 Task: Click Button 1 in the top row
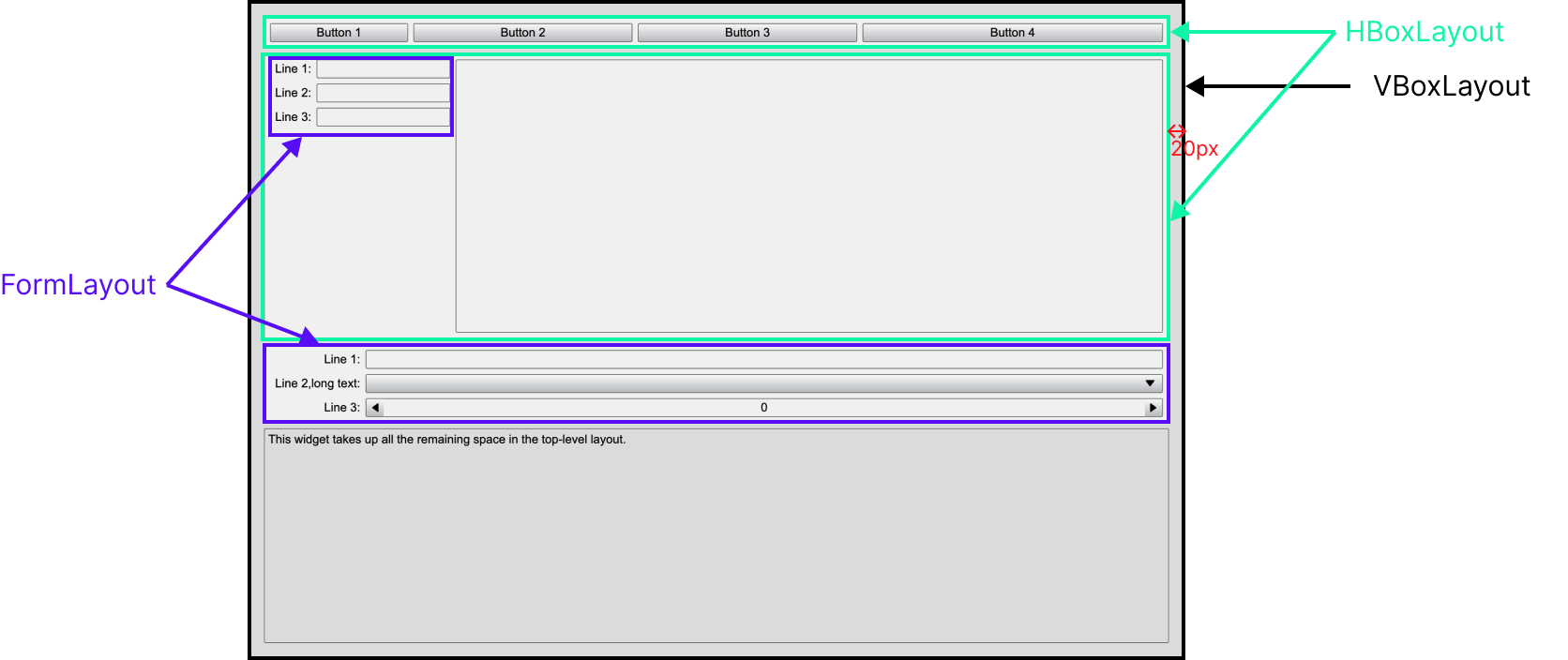coord(339,33)
